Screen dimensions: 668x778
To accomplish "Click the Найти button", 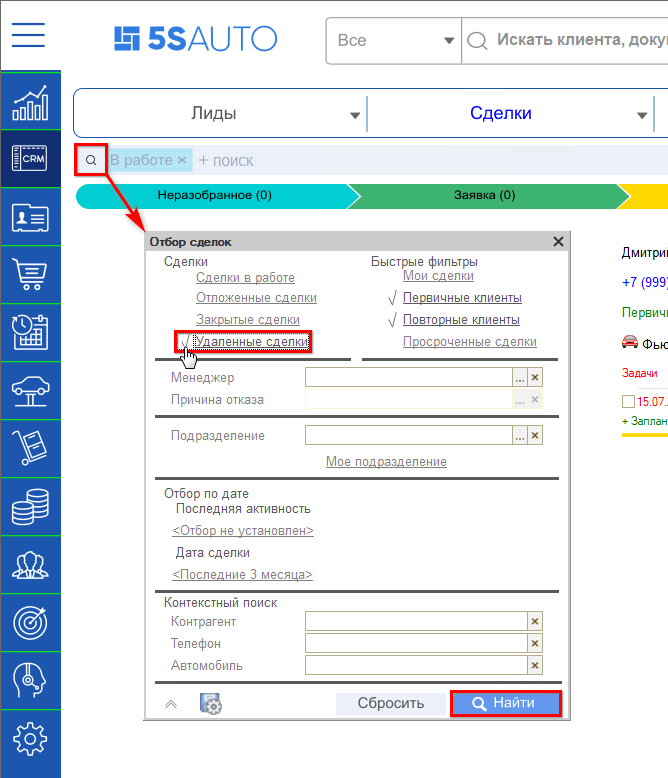I will [505, 703].
